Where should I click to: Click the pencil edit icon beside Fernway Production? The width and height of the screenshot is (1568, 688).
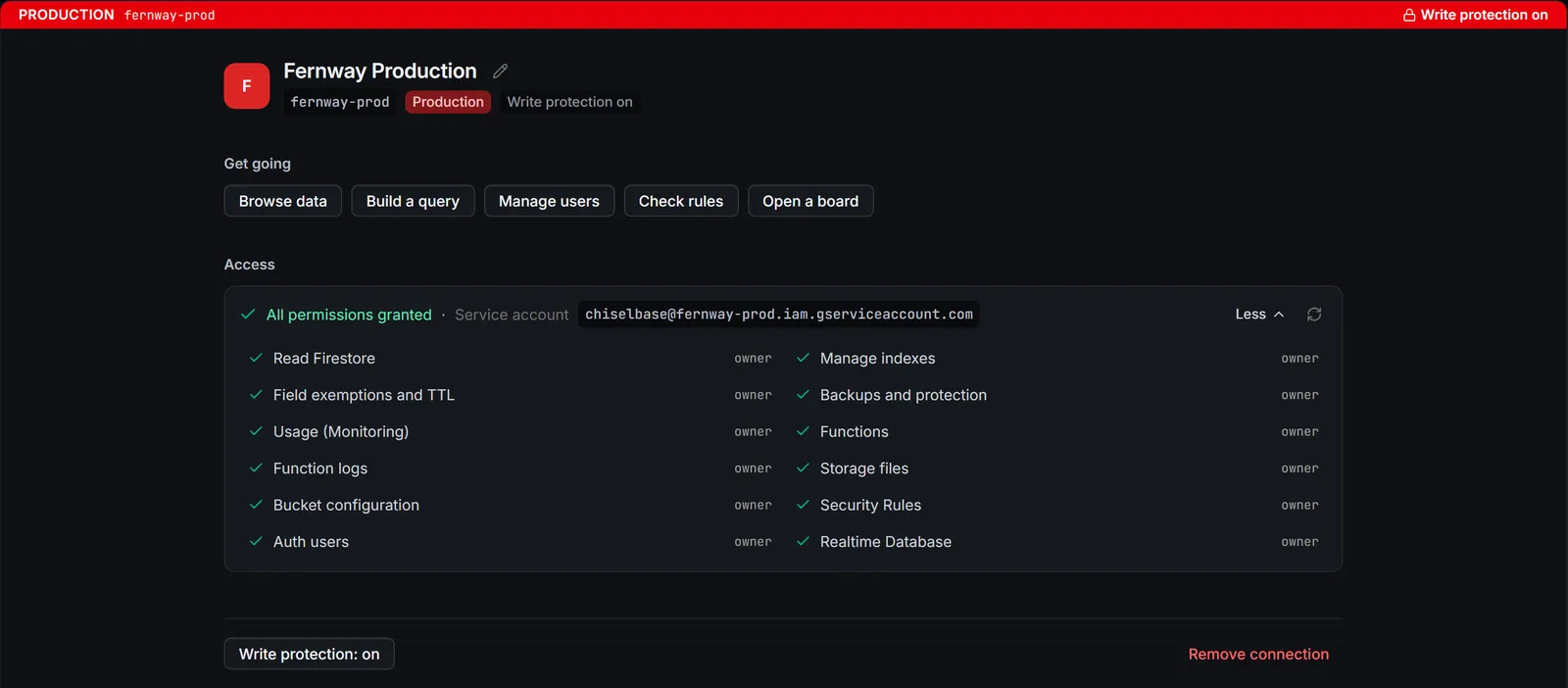tap(500, 72)
